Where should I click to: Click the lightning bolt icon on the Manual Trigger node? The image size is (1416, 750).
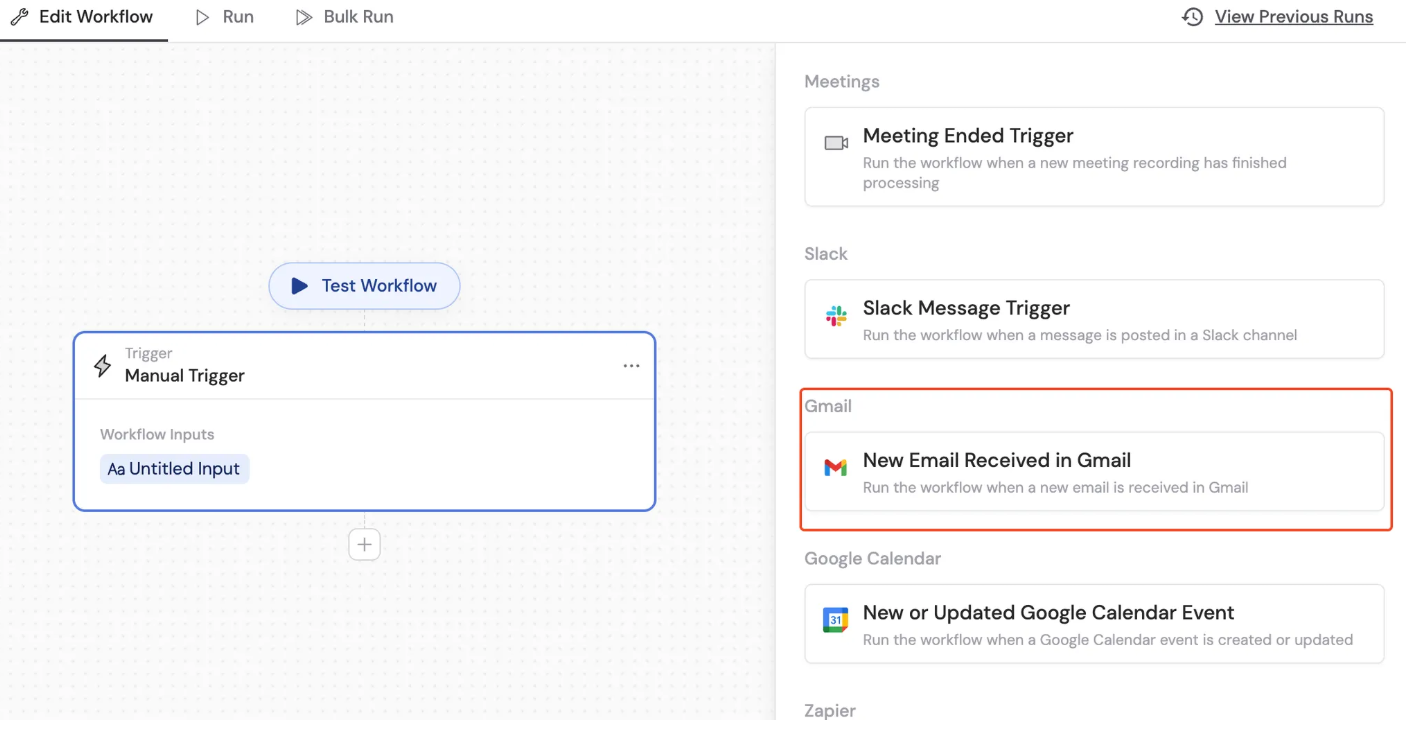point(102,365)
